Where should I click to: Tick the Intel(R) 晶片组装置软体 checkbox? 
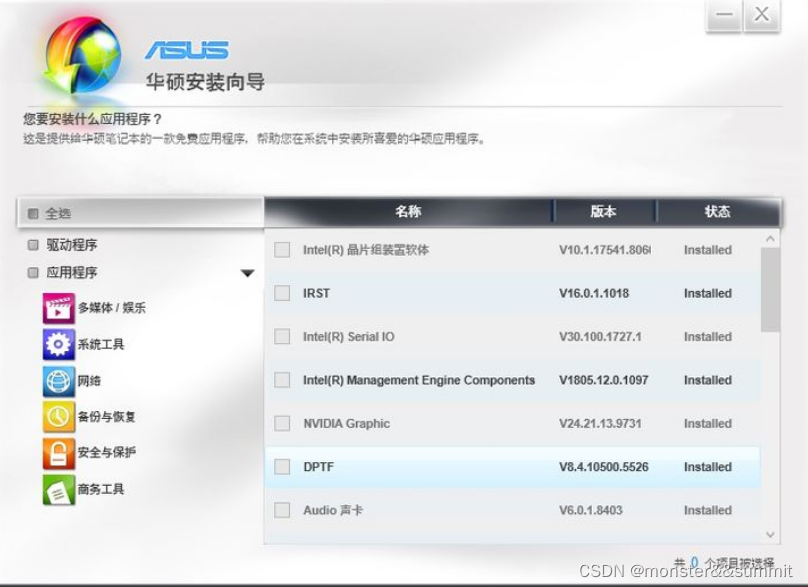pyautogui.click(x=282, y=250)
